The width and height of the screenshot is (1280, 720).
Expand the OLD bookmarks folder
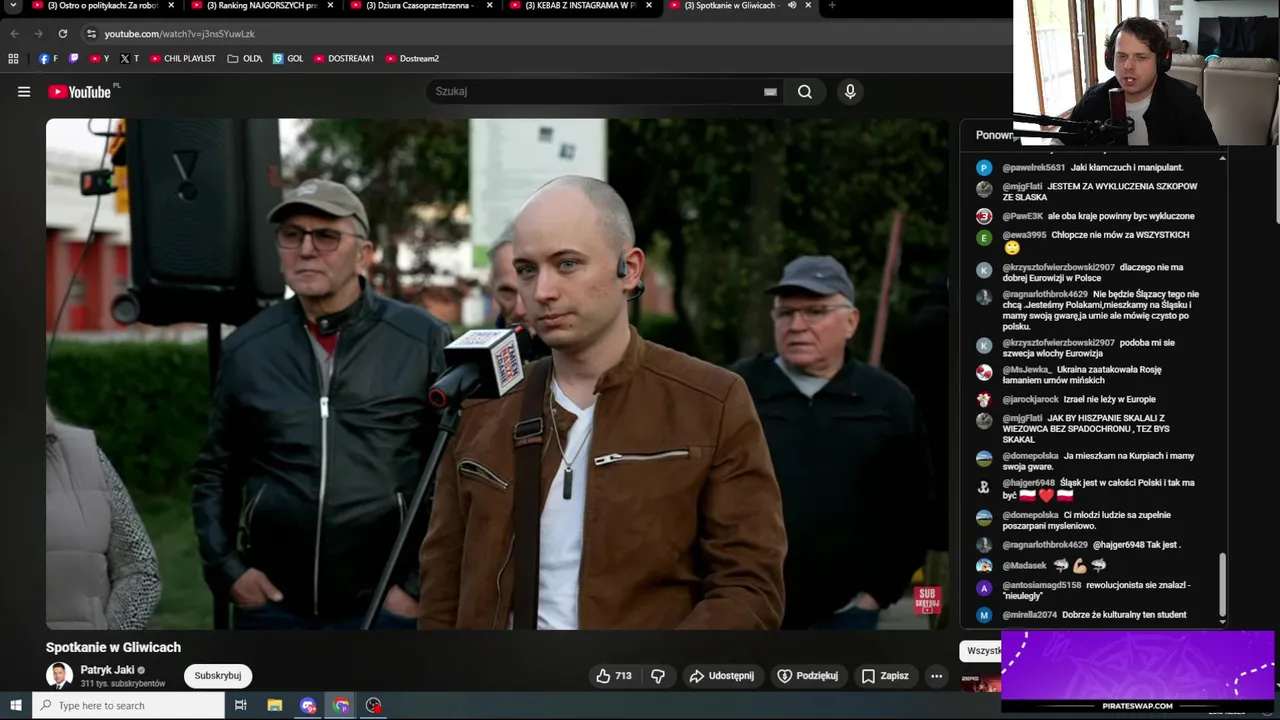point(245,59)
